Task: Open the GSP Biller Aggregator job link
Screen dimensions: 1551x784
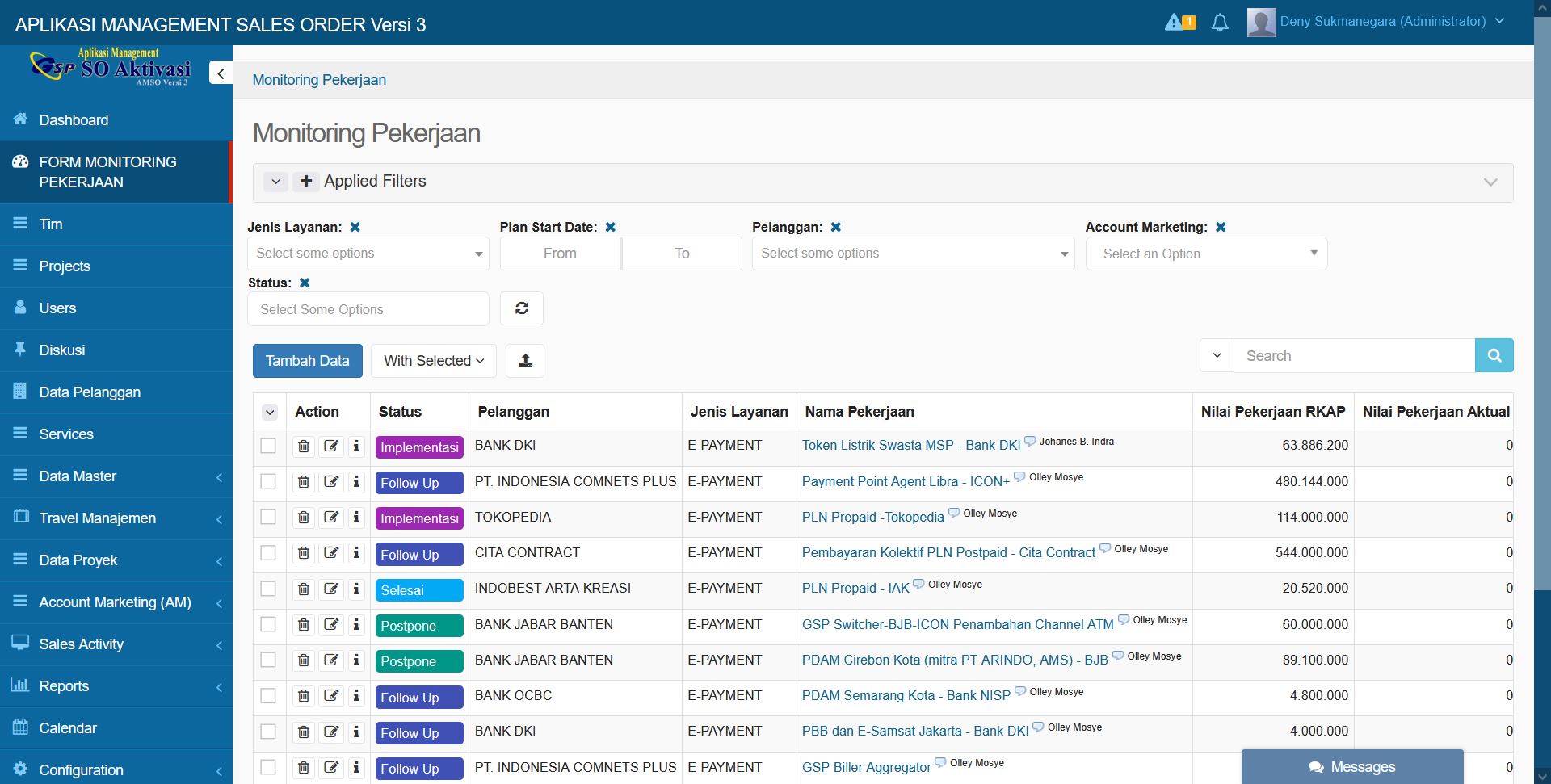Action: coord(866,768)
